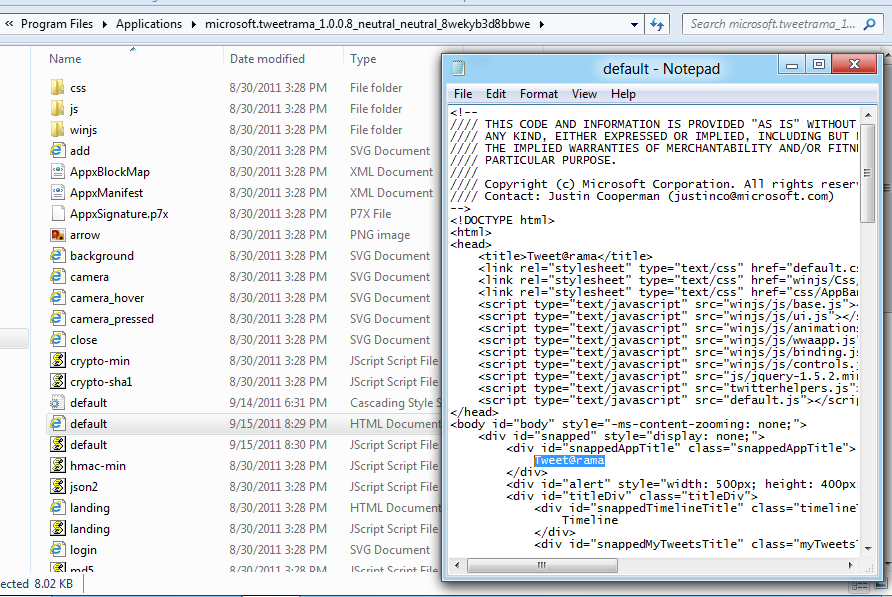Select the camera_pressed file name
This screenshot has width=892, height=597.
(112, 319)
